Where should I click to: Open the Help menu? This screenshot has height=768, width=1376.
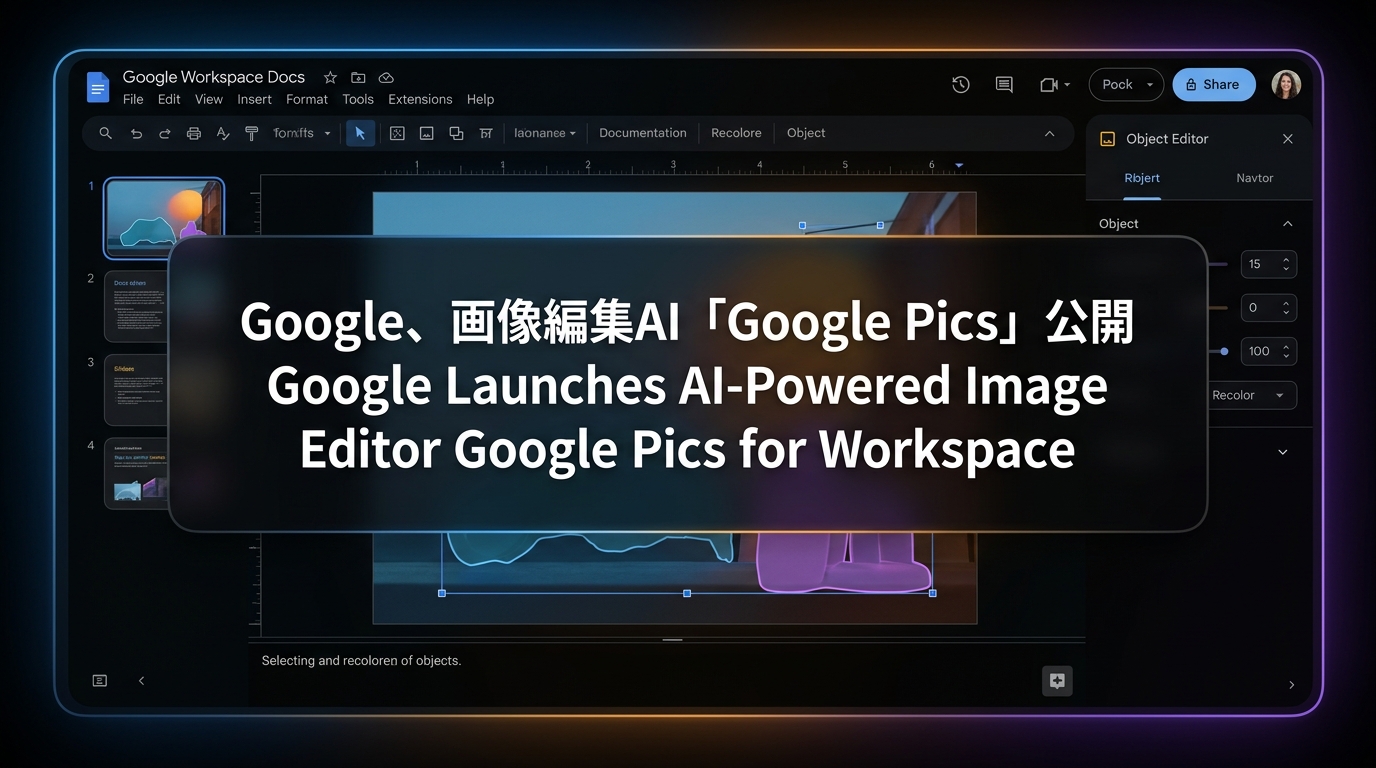(480, 99)
